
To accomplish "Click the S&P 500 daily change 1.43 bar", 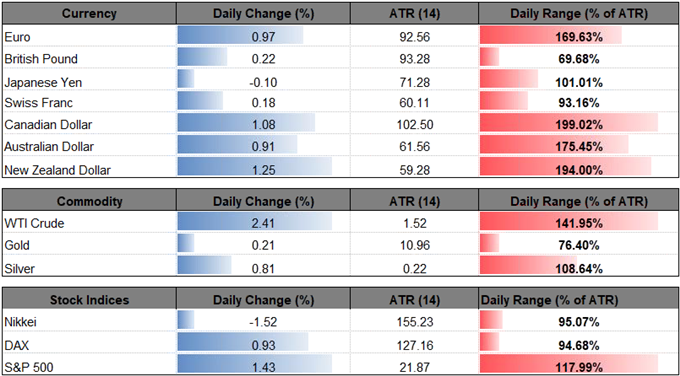I will click(263, 366).
